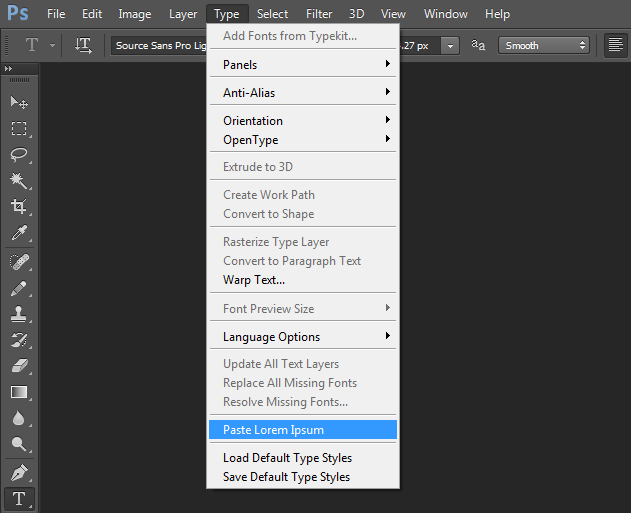The height and width of the screenshot is (513, 631).
Task: Choose Warp Text from Type menu
Action: tap(303, 280)
